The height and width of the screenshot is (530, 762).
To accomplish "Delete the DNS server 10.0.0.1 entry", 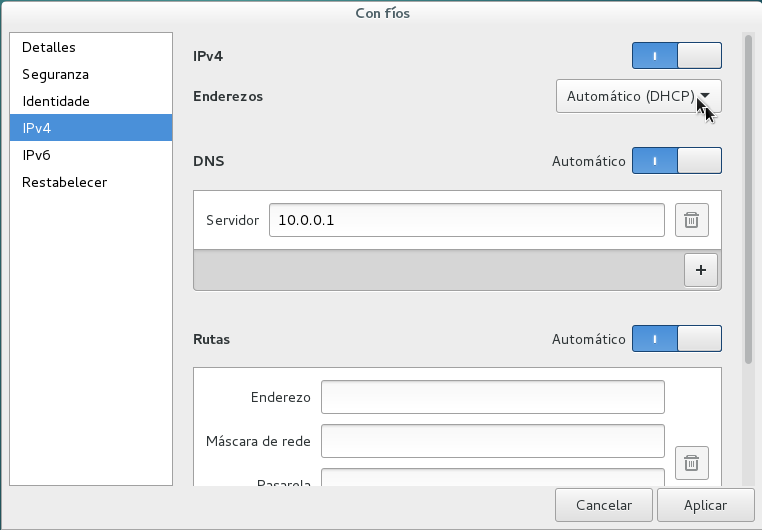I will 692,220.
